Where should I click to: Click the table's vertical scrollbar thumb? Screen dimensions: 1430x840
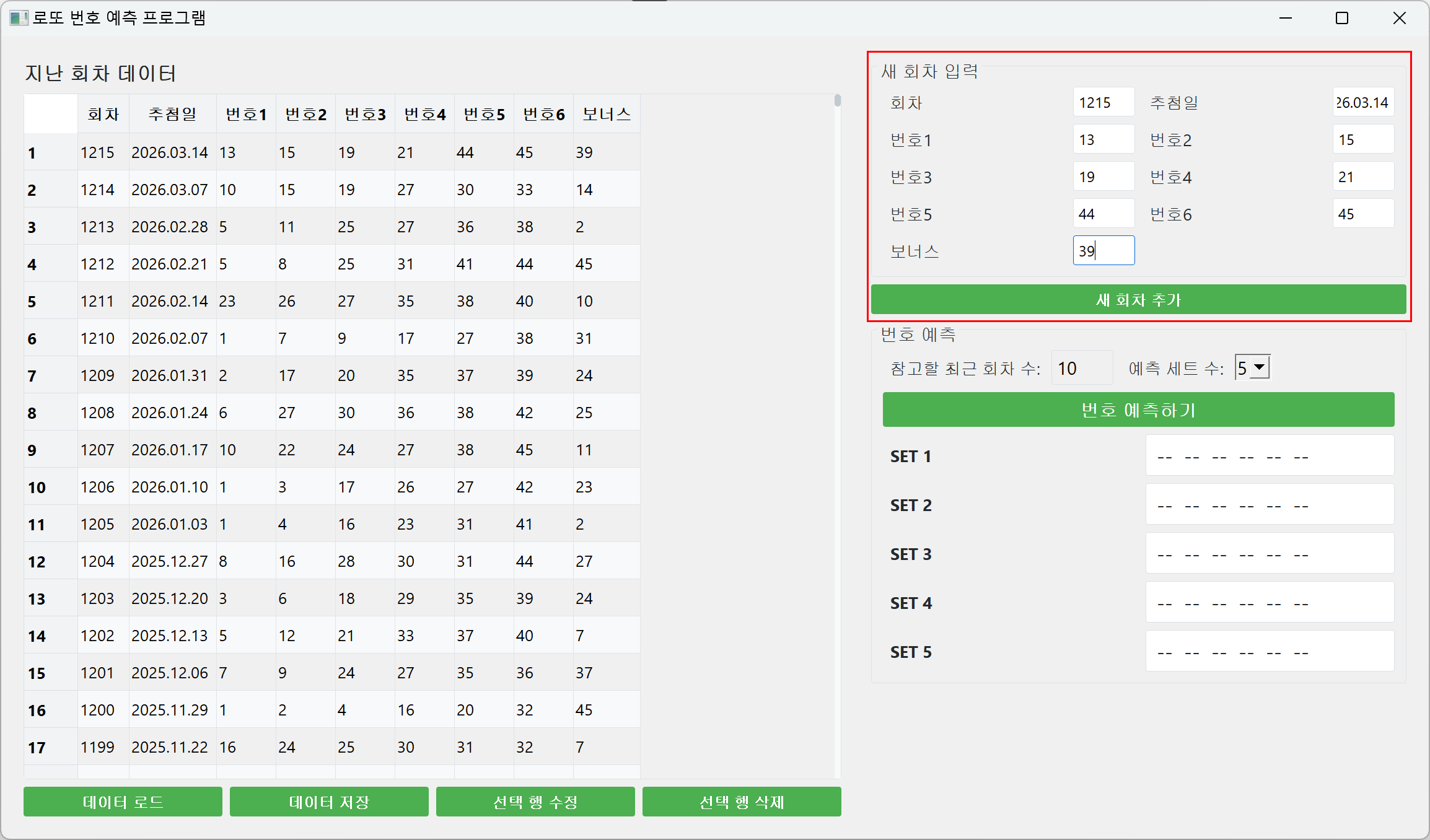[x=837, y=100]
